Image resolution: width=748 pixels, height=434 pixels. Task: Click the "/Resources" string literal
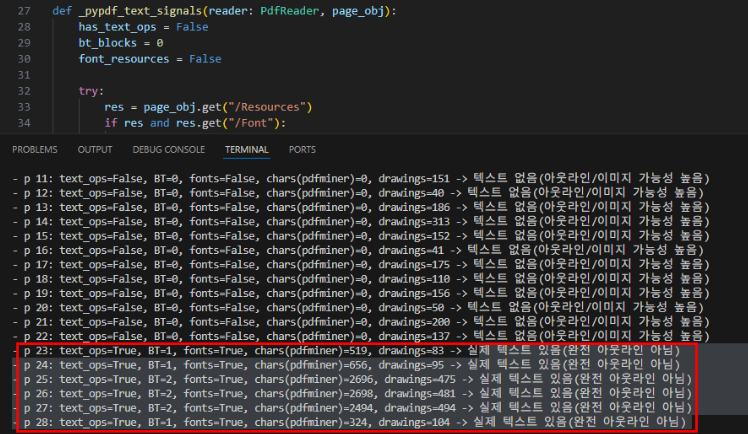coord(267,107)
